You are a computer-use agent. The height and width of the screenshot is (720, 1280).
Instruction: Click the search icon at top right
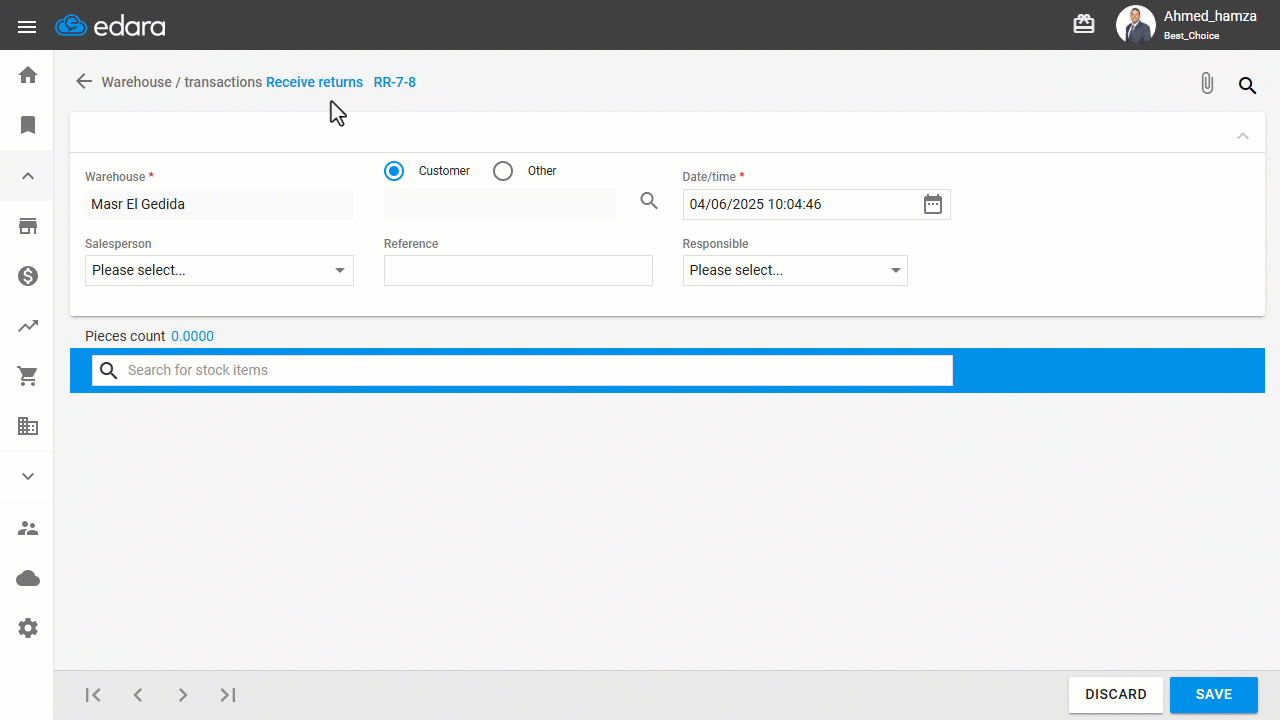[x=1248, y=85]
